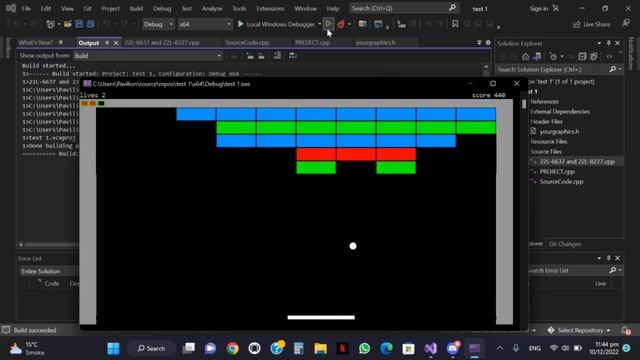This screenshot has height=360, width=640.
Task: Click the Hot Reload flame icon
Action: pyautogui.click(x=341, y=24)
